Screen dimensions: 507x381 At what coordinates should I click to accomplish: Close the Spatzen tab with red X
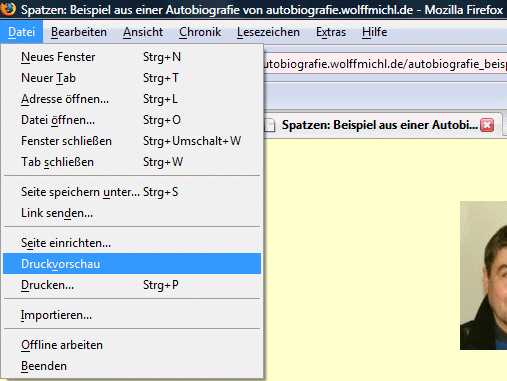pyautogui.click(x=487, y=125)
